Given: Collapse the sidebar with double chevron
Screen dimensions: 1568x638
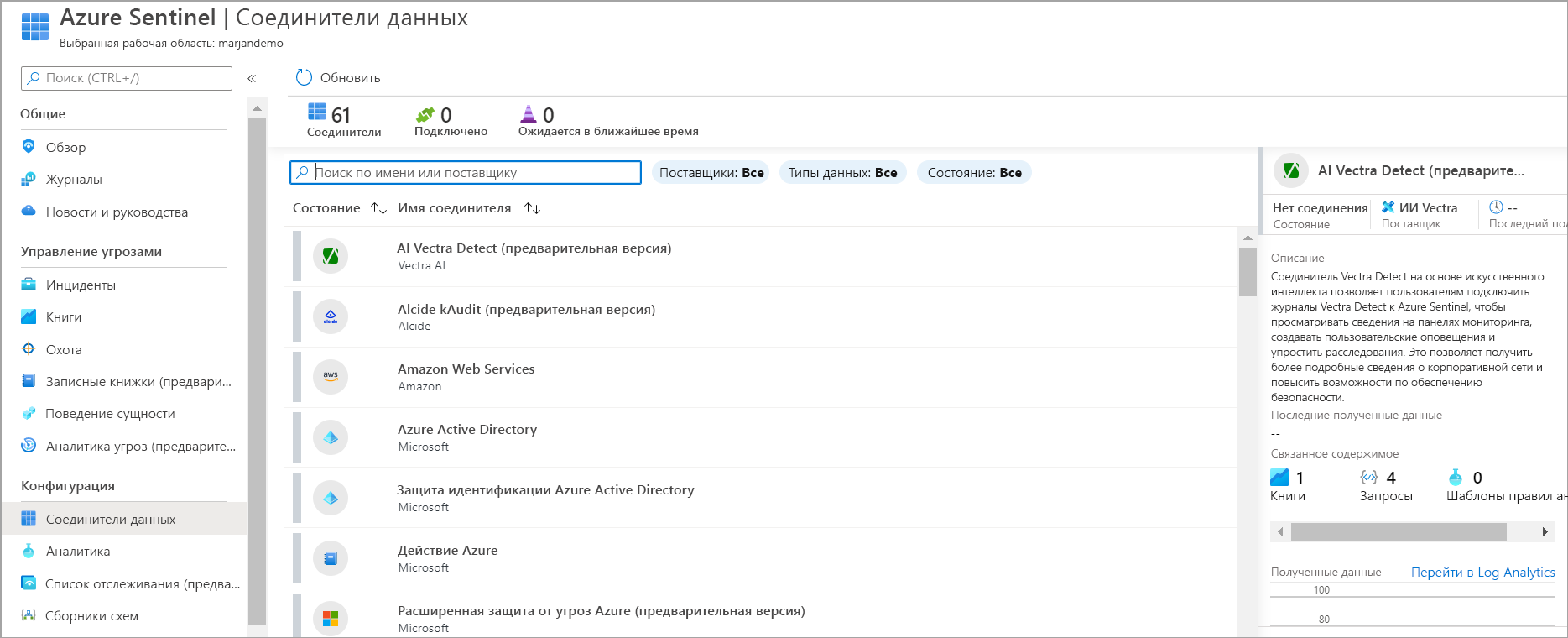Looking at the screenshot, I should pos(251,78).
